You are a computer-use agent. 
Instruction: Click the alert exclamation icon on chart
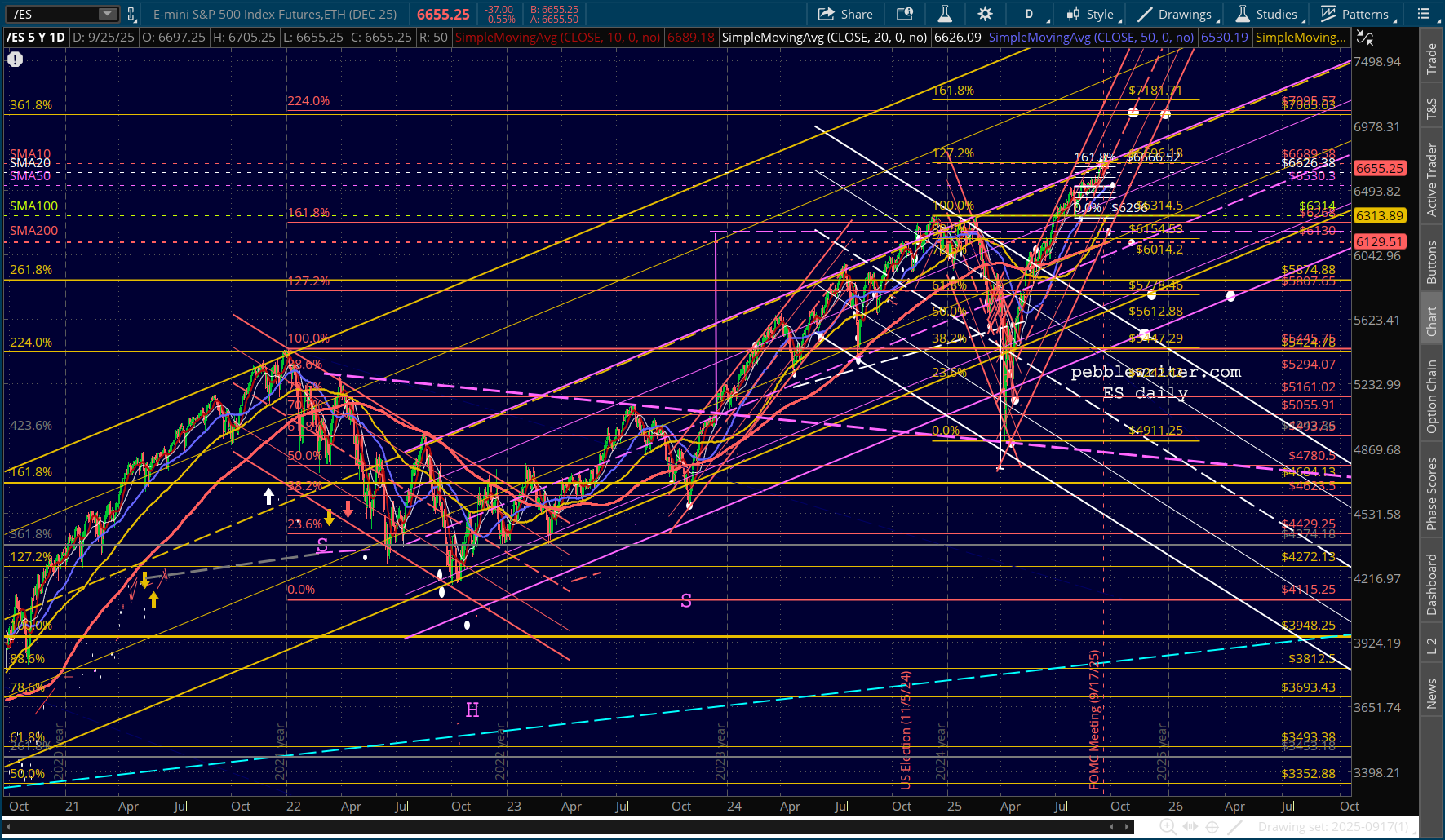pyautogui.click(x=15, y=60)
